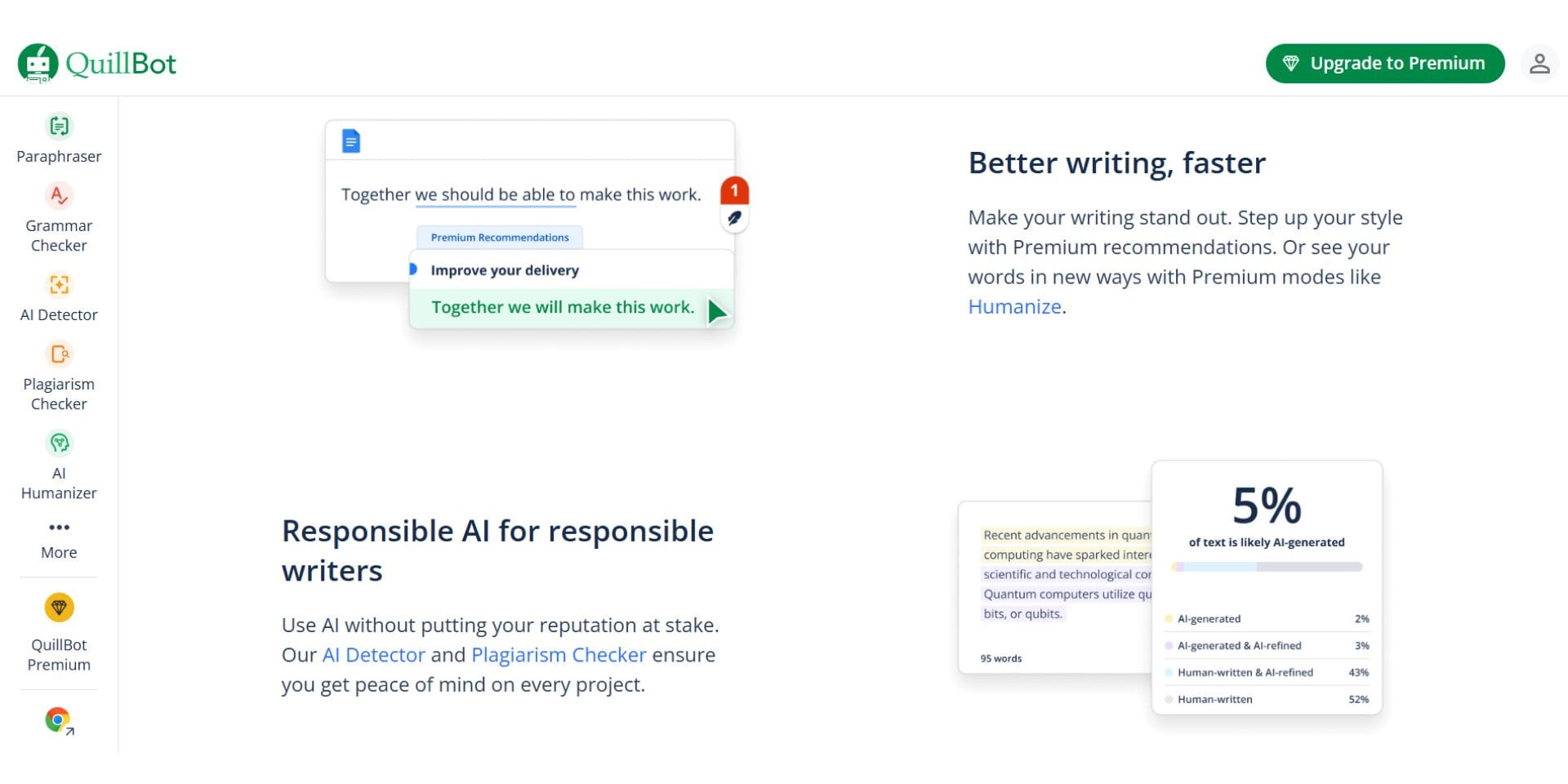1568x784 pixels.
Task: Click the red suggestion count badge
Action: (x=734, y=191)
